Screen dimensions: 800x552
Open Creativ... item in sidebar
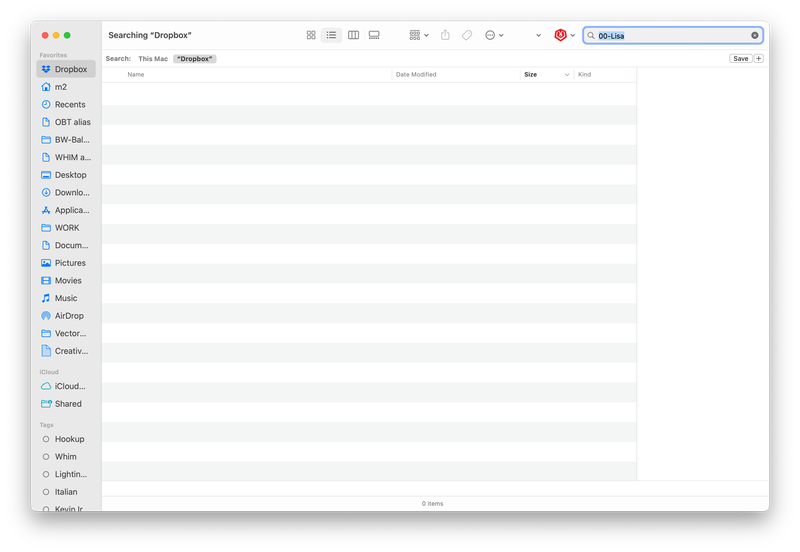pyautogui.click(x=66, y=351)
